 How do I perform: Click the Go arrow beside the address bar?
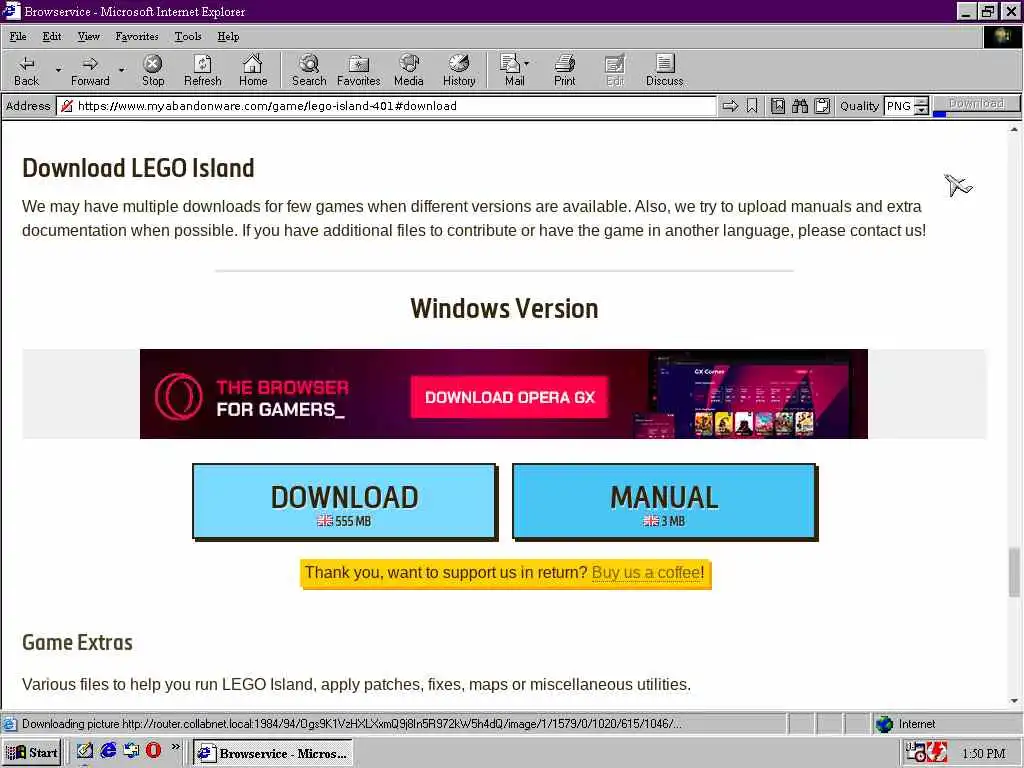coord(730,106)
